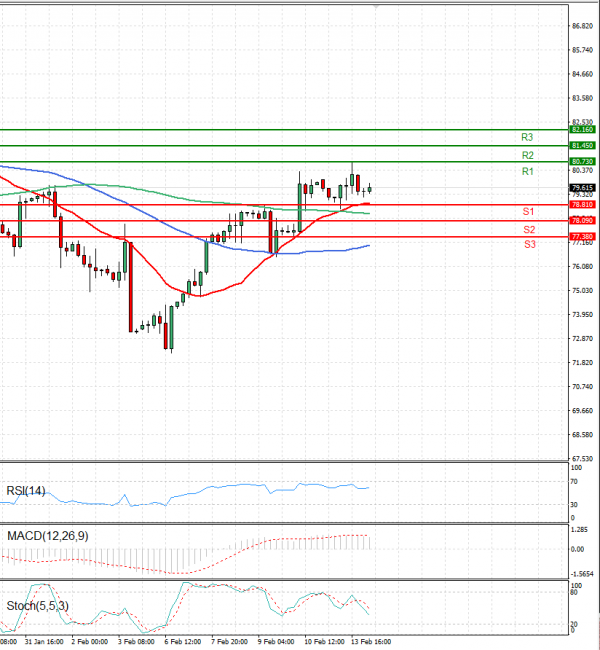The height and width of the screenshot is (650, 600).
Task: Click the last candlestick on 13 Feb
Action: 369,189
